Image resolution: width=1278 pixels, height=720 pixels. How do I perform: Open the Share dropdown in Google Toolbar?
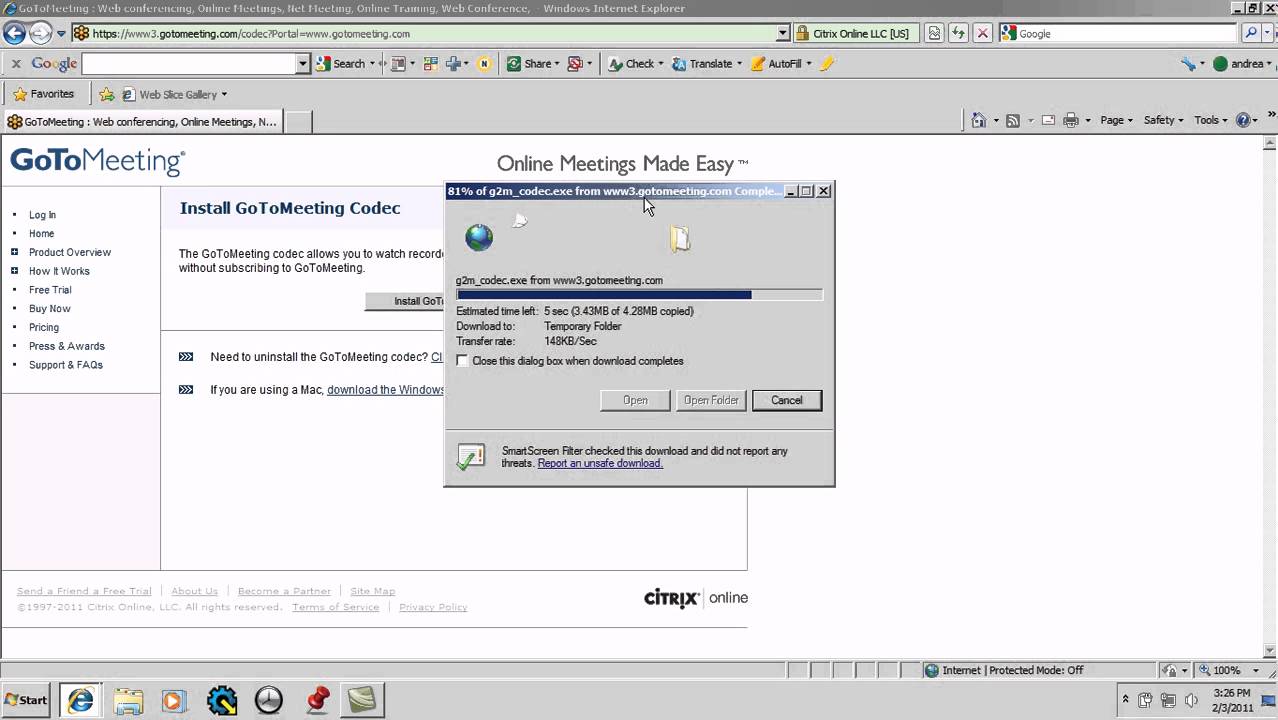558,63
